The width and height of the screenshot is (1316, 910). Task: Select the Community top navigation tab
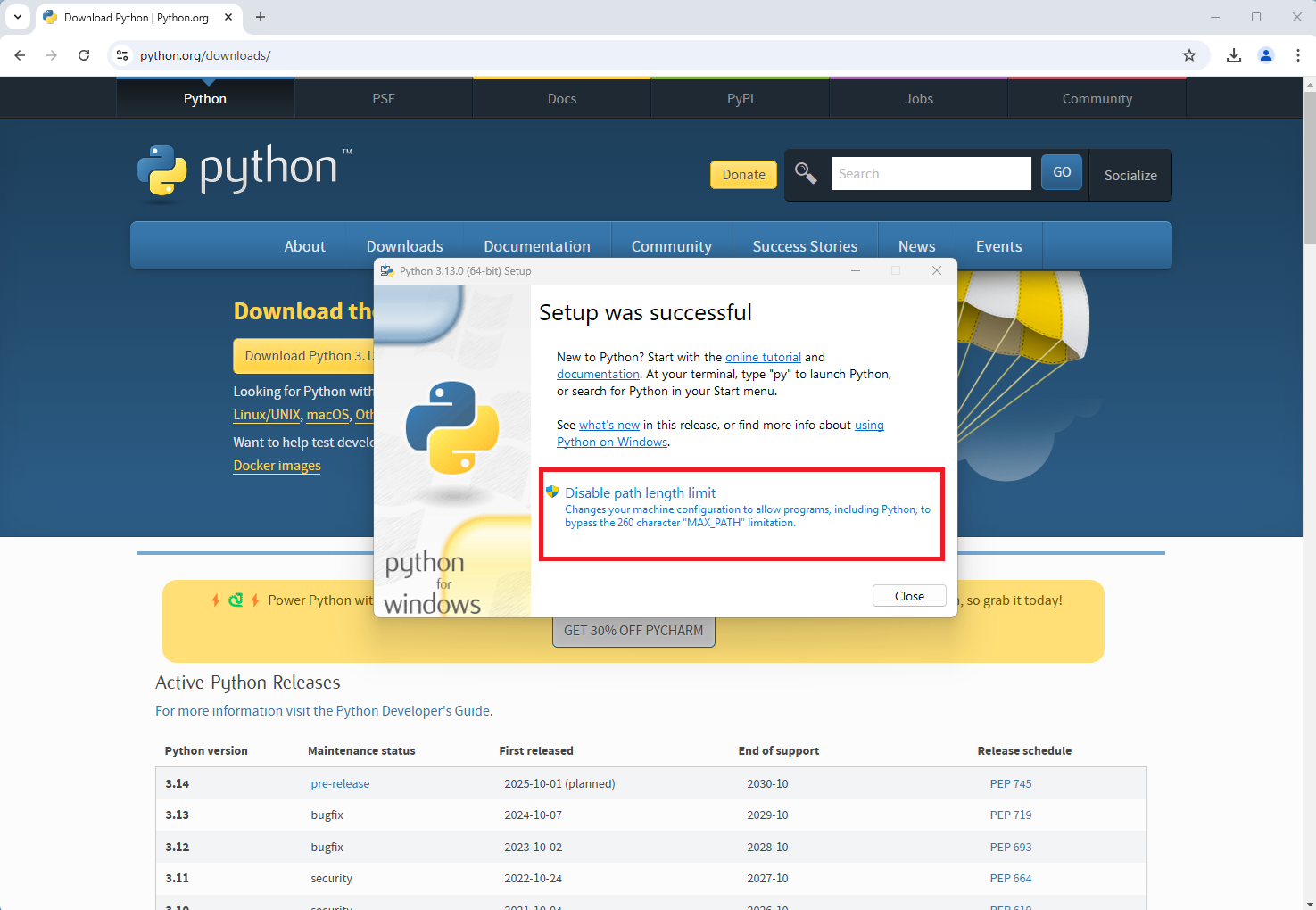pos(1097,98)
